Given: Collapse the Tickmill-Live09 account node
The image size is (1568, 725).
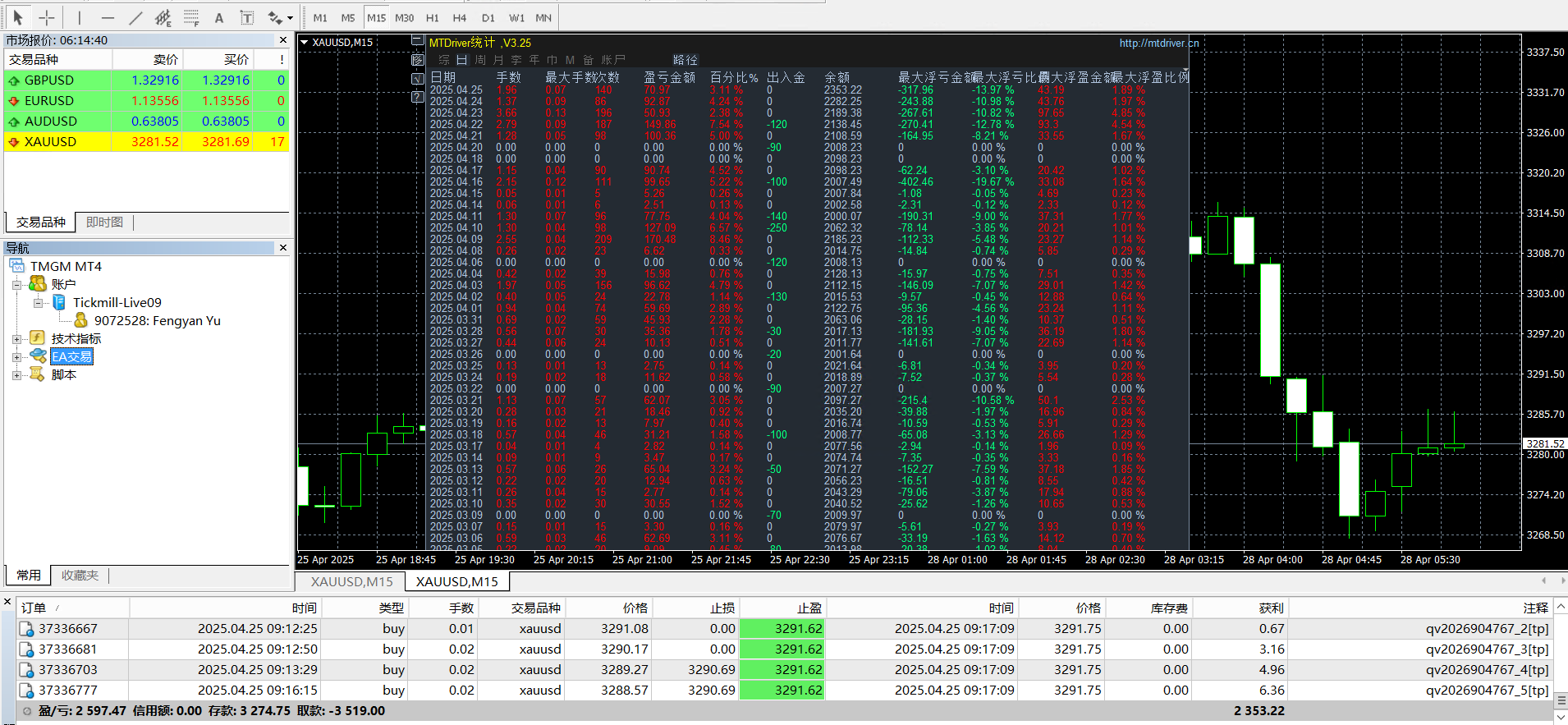Looking at the screenshot, I should (x=38, y=303).
